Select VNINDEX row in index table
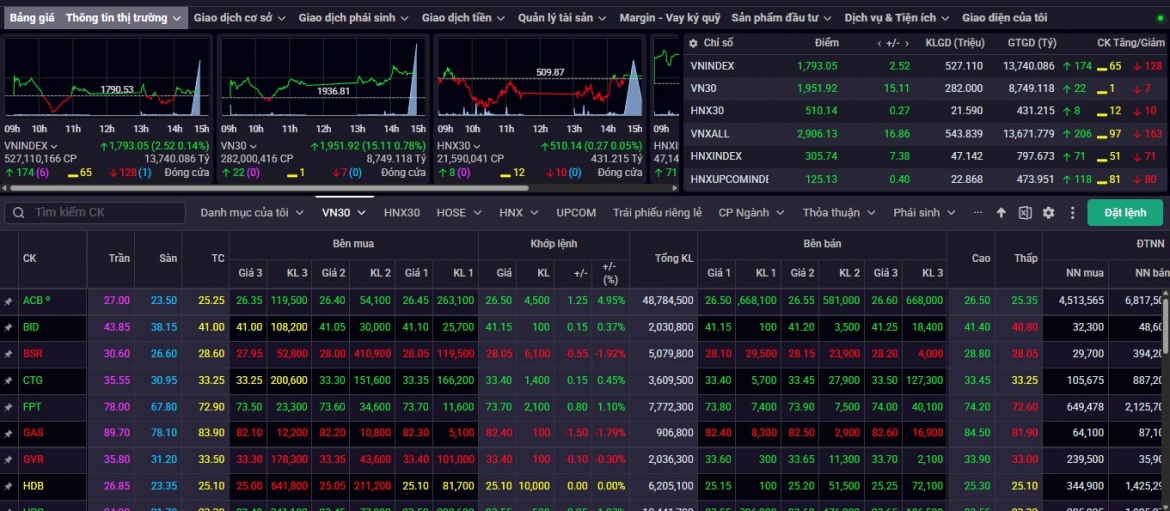1170x511 pixels. coord(925,66)
